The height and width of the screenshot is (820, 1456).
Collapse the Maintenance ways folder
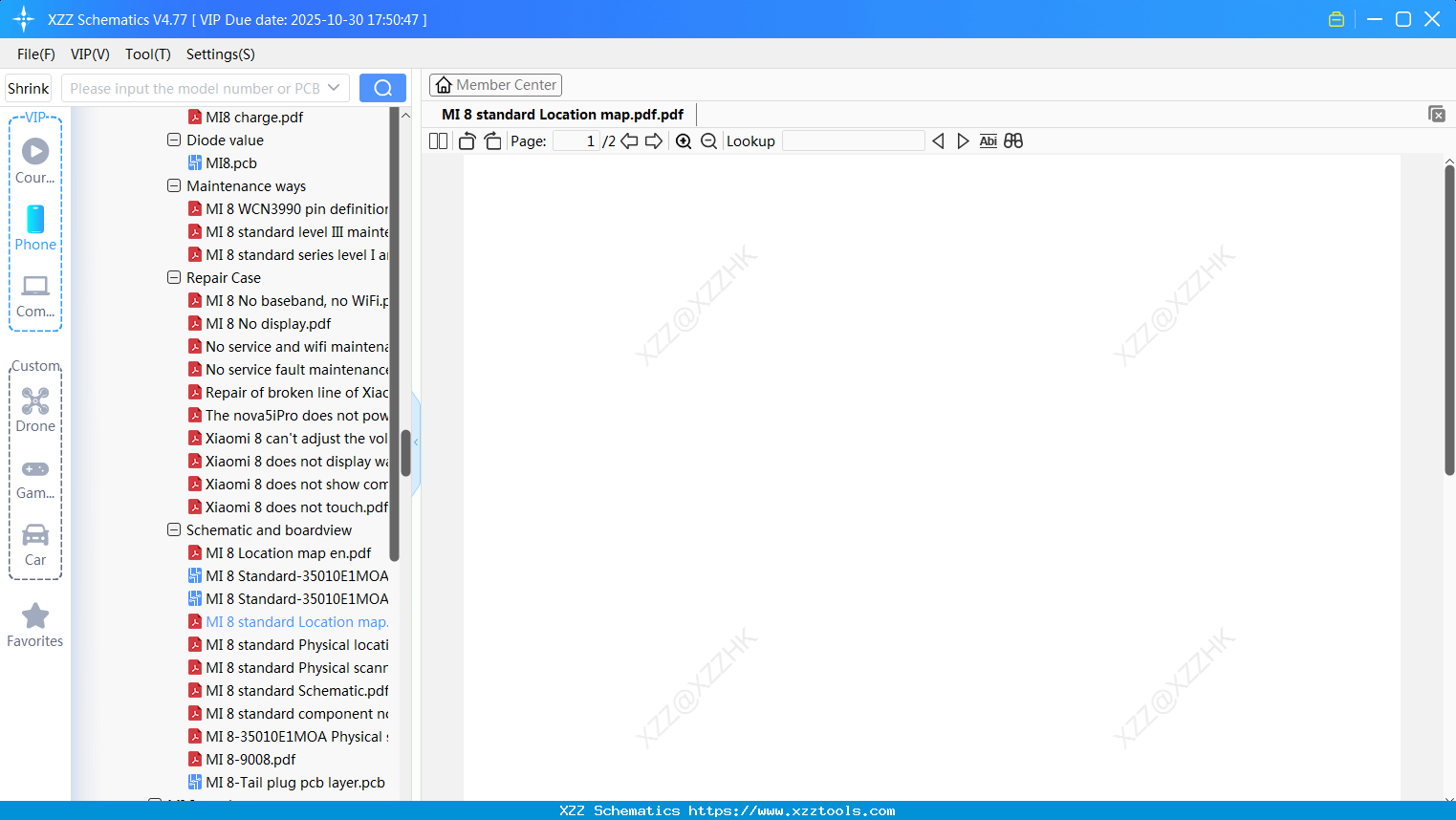[x=174, y=185]
